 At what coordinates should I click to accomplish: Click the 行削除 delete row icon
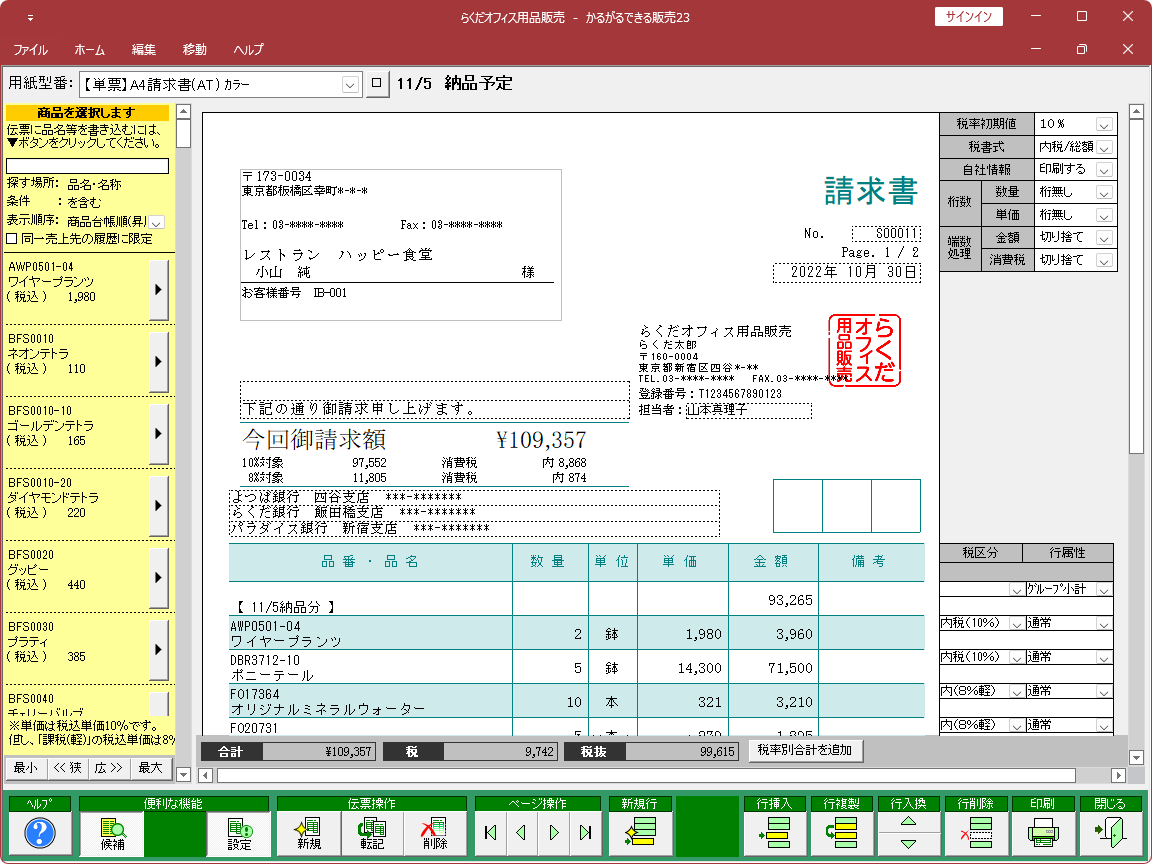976,833
